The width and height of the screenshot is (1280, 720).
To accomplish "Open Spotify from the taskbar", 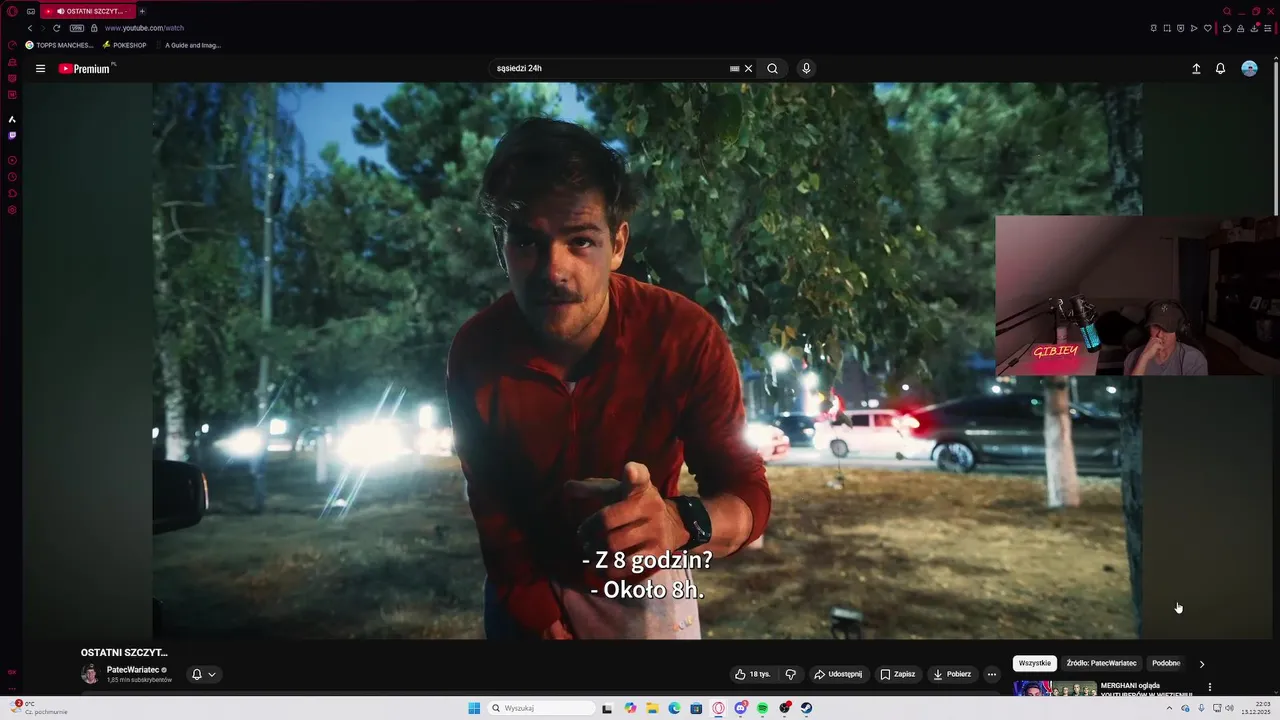I will (x=762, y=708).
